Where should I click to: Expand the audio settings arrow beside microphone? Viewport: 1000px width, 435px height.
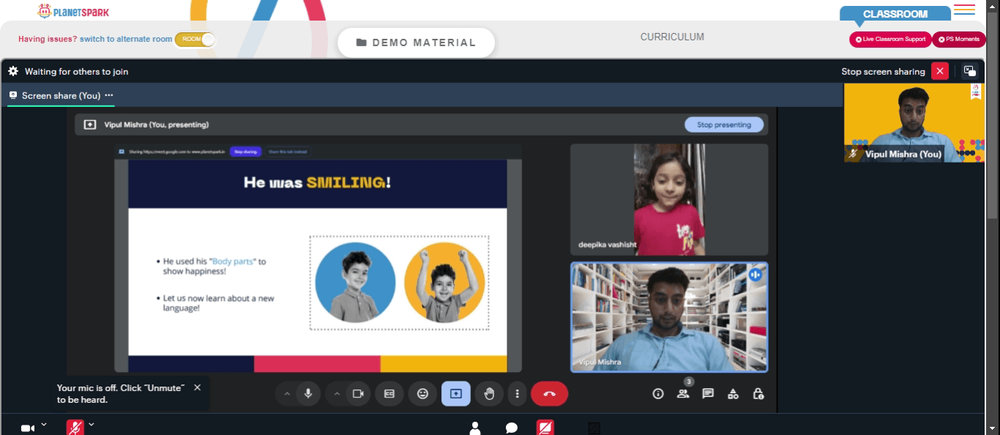287,394
